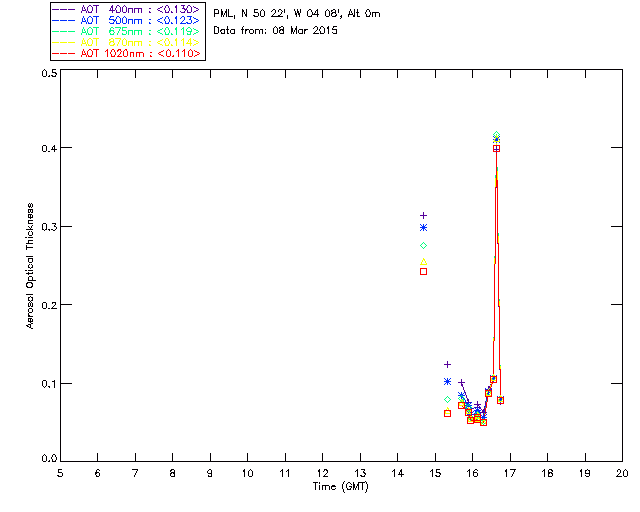Click the red square at the 0.4 peak
The image size is (640, 512).
[x=496, y=149]
